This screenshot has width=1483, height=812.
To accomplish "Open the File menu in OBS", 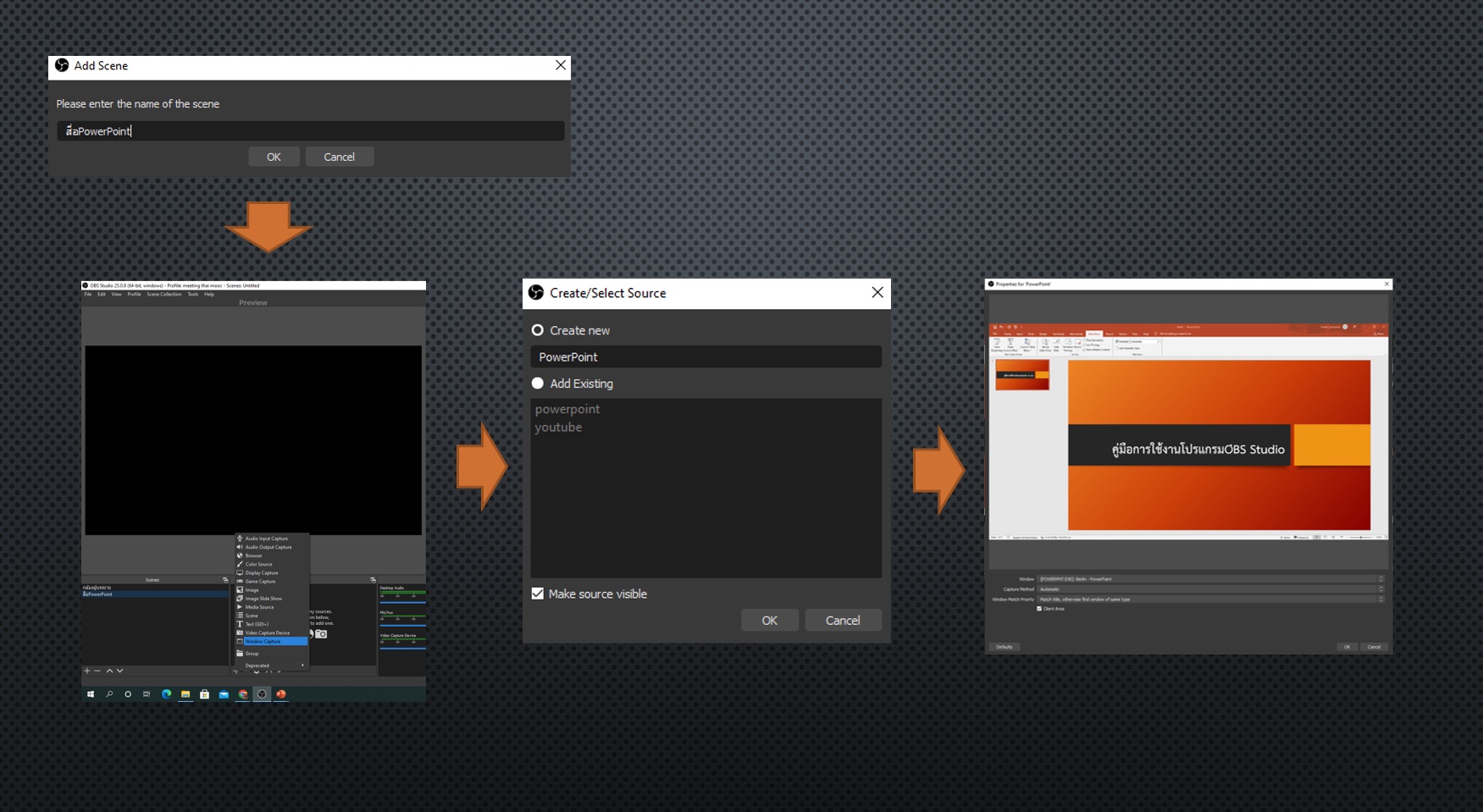I will pyautogui.click(x=87, y=294).
